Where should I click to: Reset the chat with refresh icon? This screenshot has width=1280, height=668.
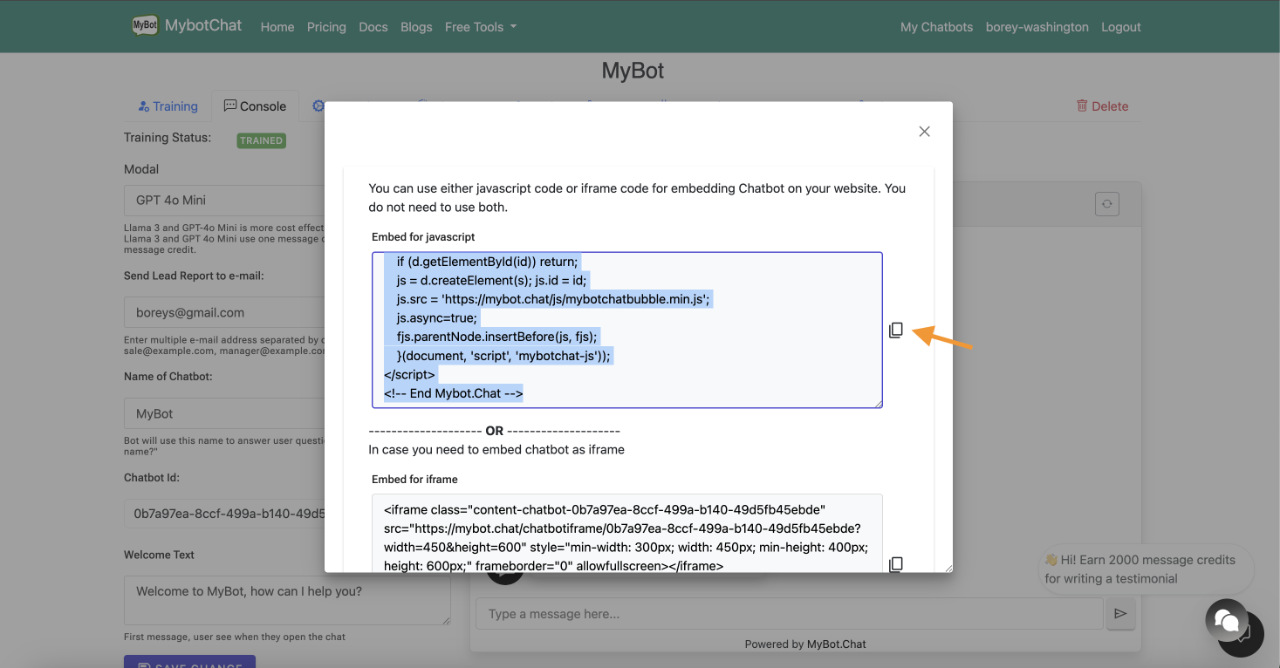click(1106, 204)
